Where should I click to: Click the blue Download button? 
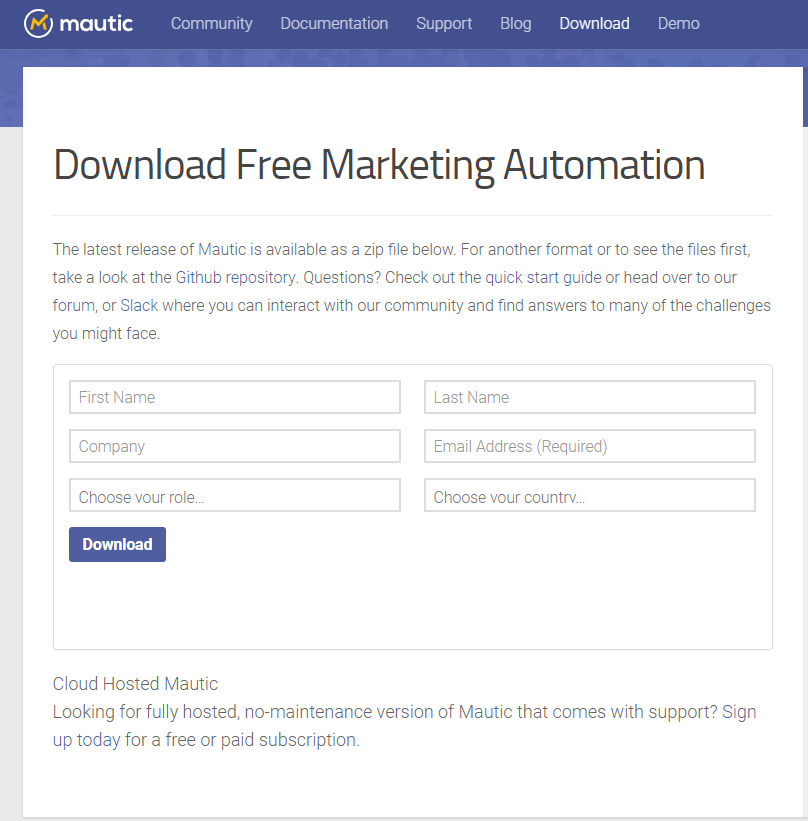[x=117, y=545]
